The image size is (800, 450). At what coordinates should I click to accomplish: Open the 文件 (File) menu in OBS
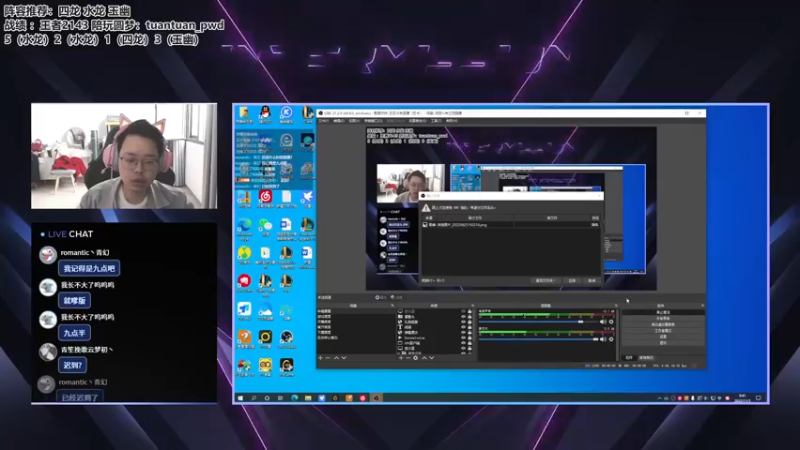tap(323, 121)
